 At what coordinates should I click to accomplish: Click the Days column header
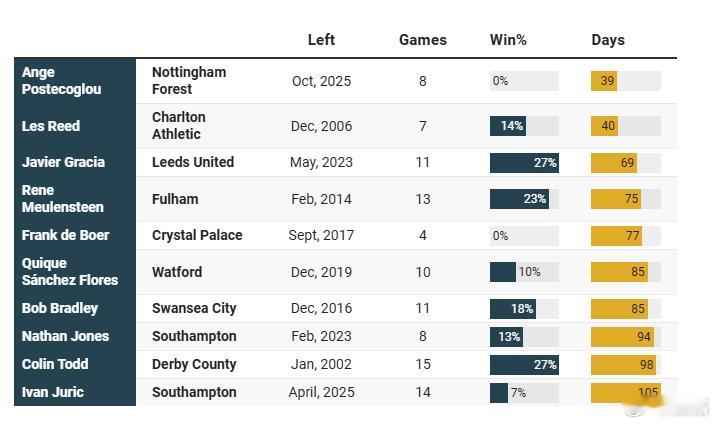(x=607, y=40)
